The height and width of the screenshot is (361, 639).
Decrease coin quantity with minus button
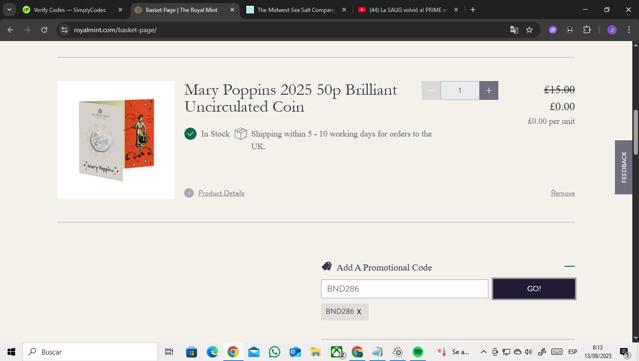431,90
